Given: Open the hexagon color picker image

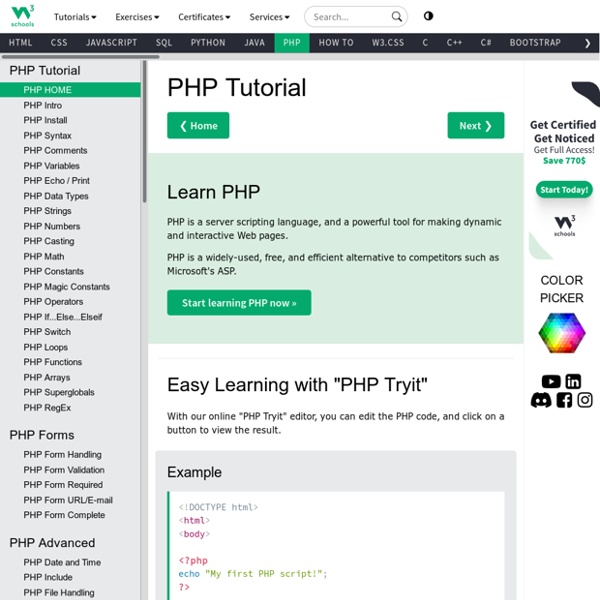Looking at the screenshot, I should (x=562, y=333).
